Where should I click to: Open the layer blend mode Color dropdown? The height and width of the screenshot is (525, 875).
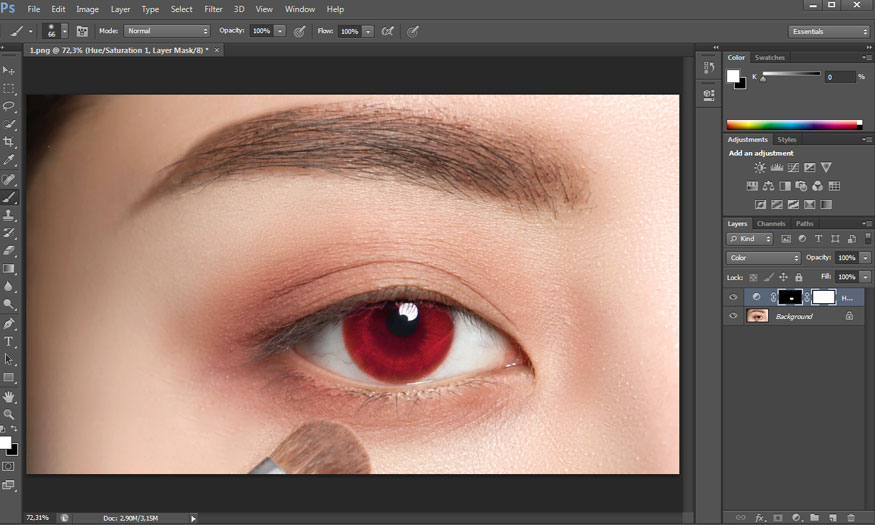coord(763,258)
